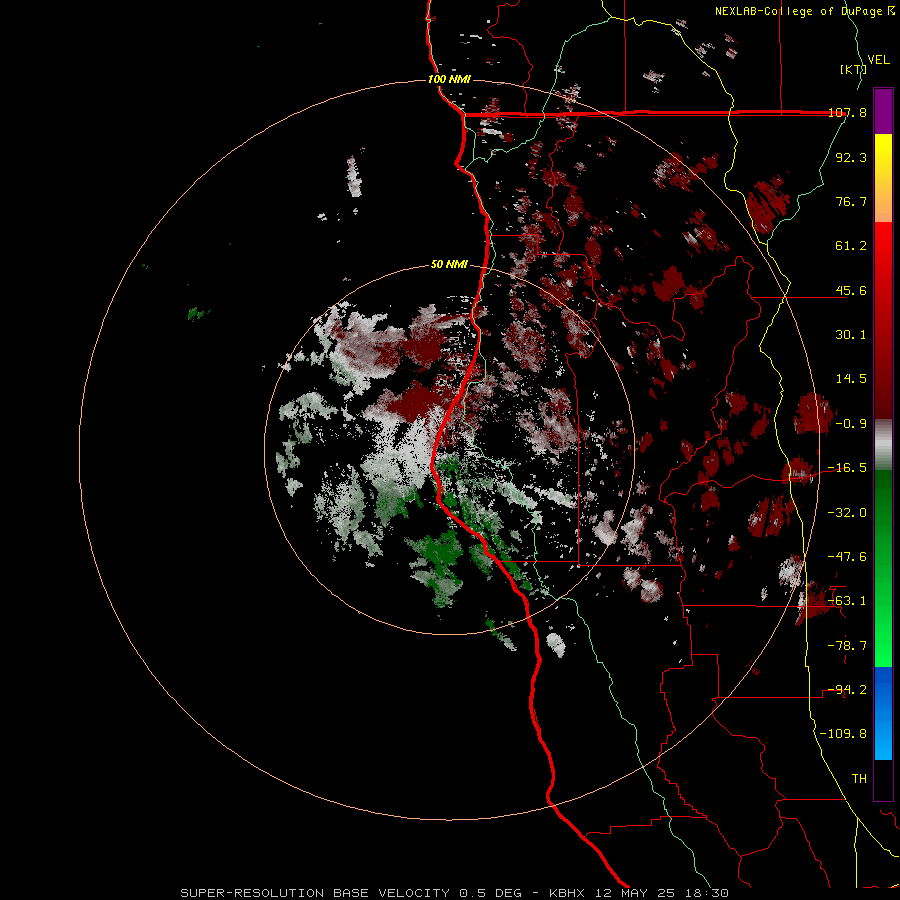
Task: Select the -0.9 legend value
Action: click(851, 424)
